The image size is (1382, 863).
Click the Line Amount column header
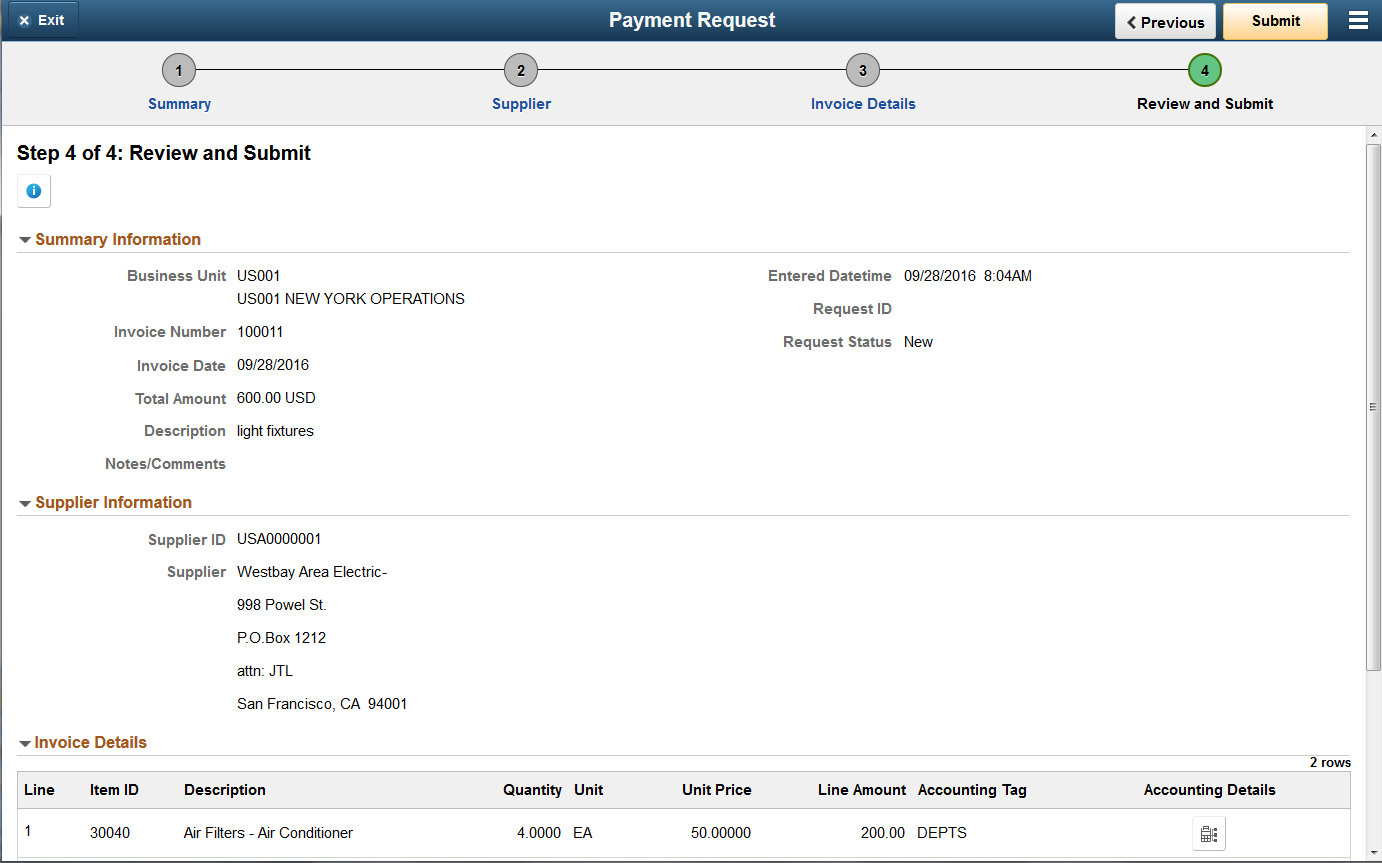(862, 790)
